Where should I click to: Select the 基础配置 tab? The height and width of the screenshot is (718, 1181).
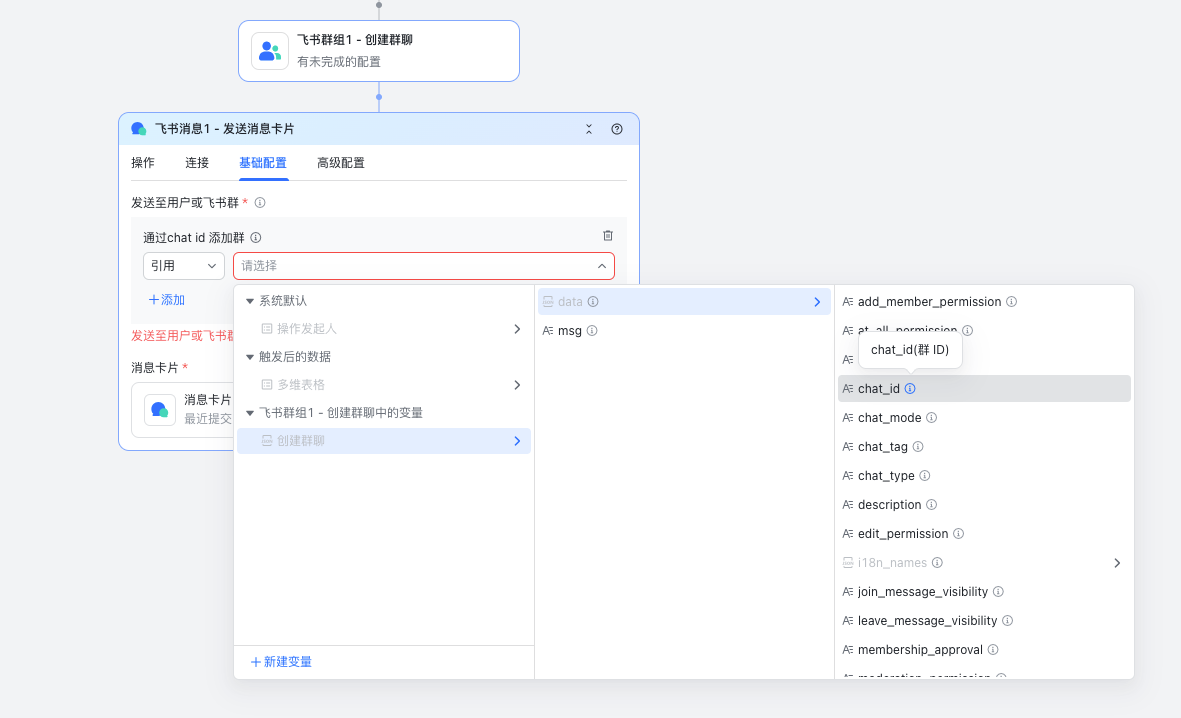263,163
